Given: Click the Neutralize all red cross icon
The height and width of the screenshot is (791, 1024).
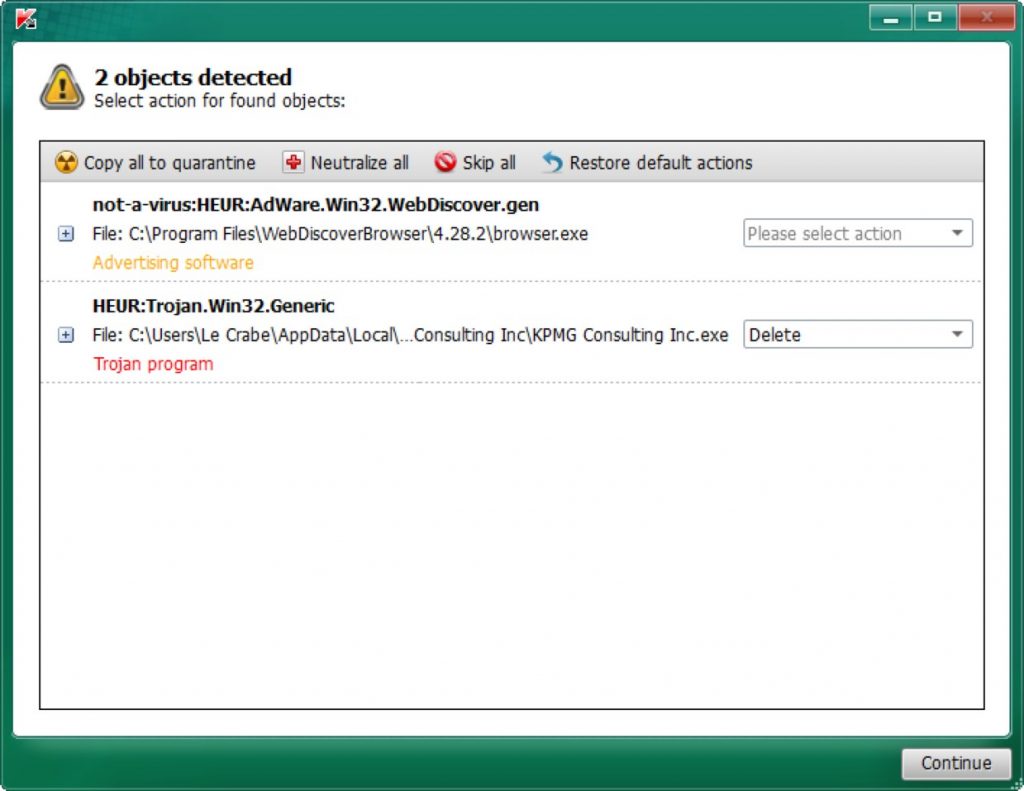Looking at the screenshot, I should point(293,162).
